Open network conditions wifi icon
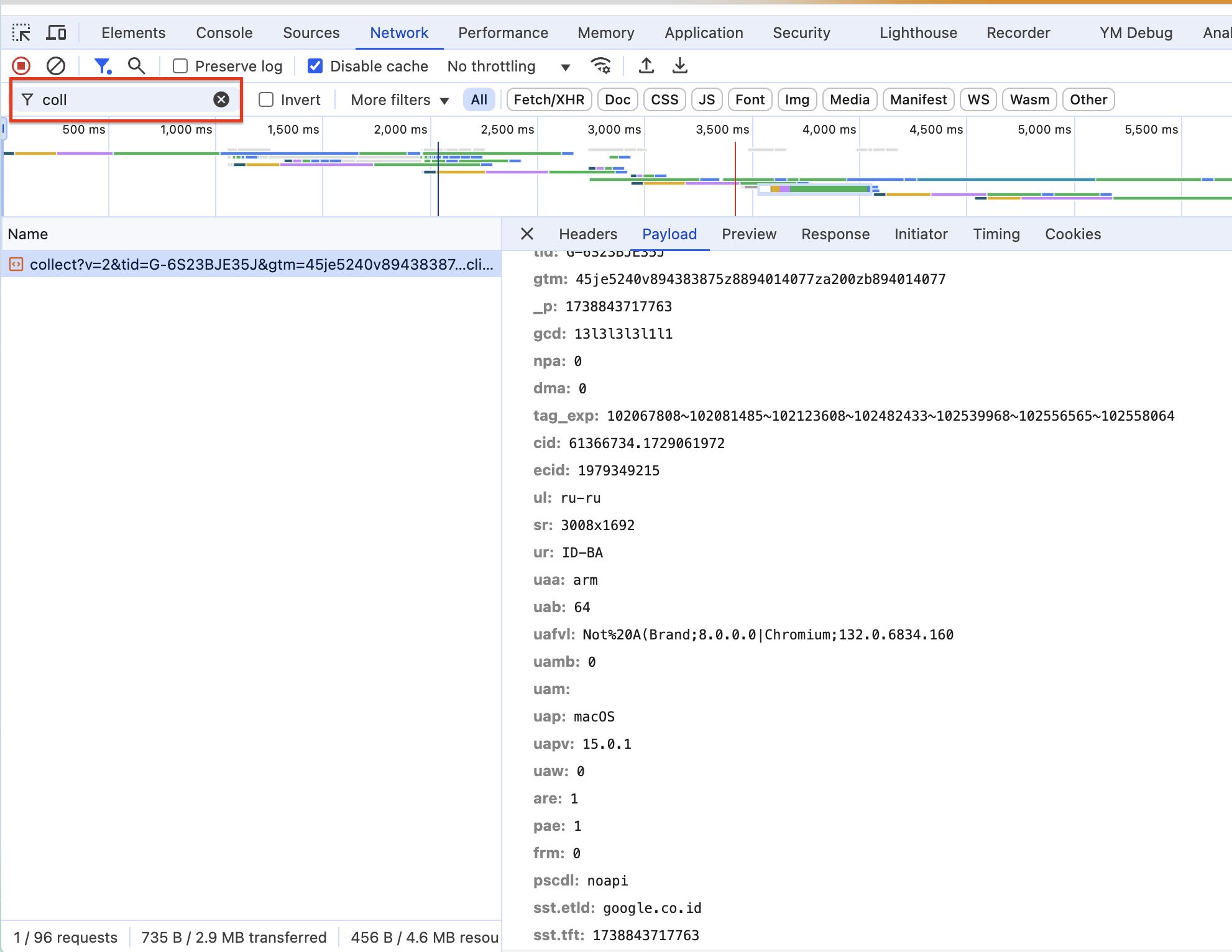Image resolution: width=1232 pixels, height=952 pixels. [x=600, y=66]
